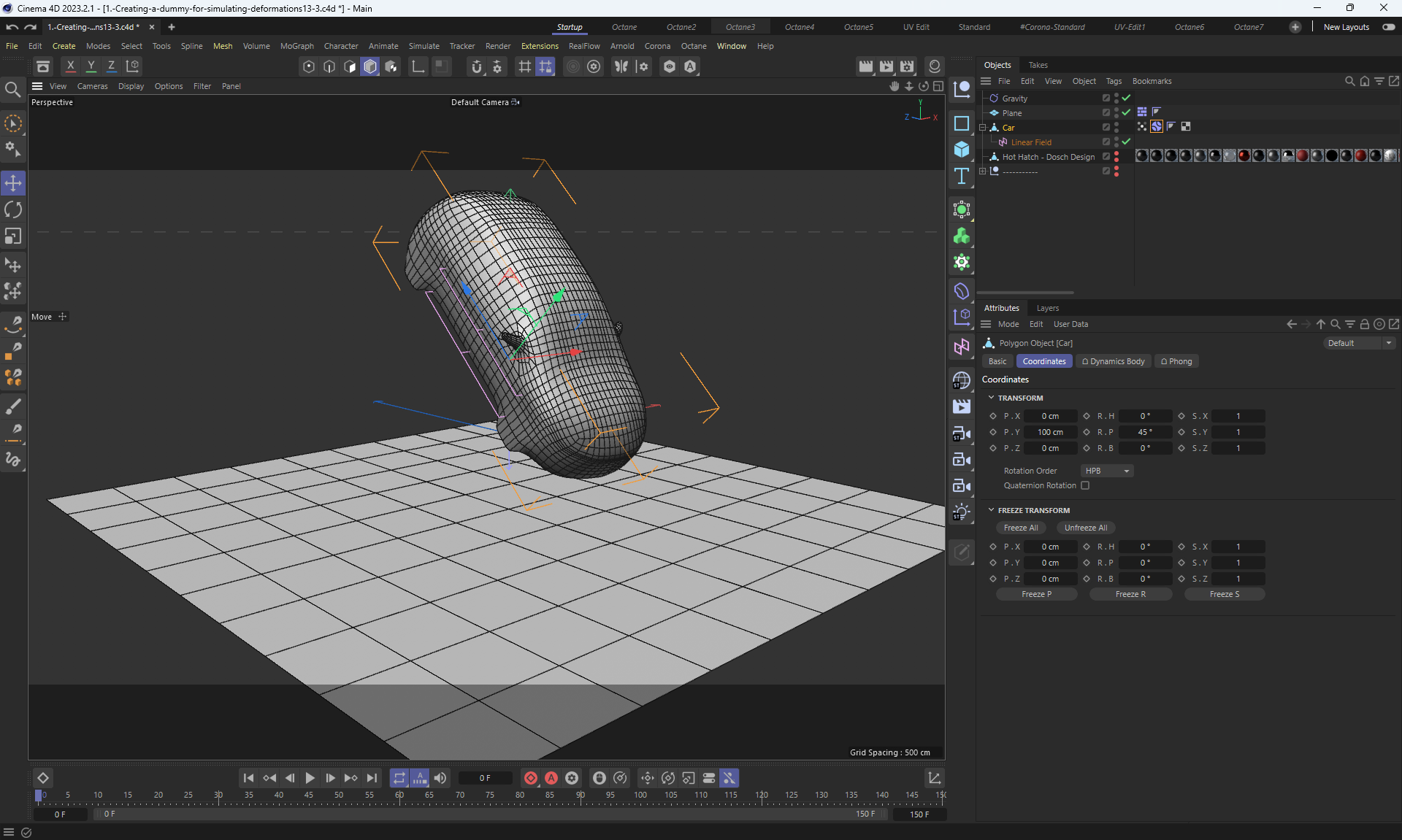Image resolution: width=1402 pixels, height=840 pixels.
Task: Collapse the Car object hierarchy
Action: (983, 128)
